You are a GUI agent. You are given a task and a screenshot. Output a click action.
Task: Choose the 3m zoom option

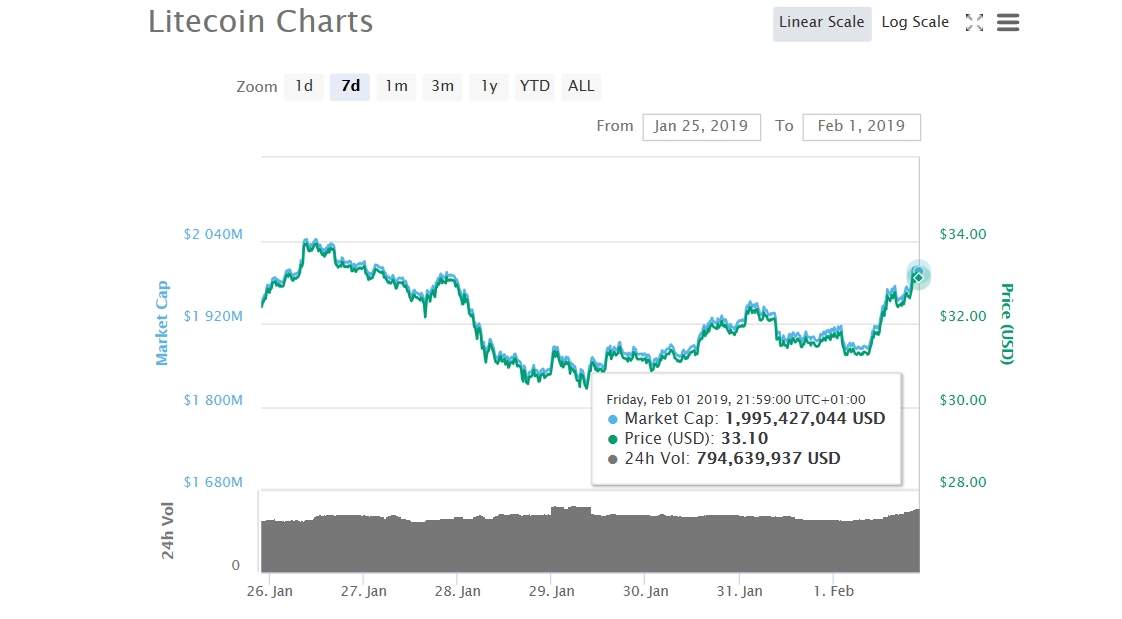[x=442, y=87]
